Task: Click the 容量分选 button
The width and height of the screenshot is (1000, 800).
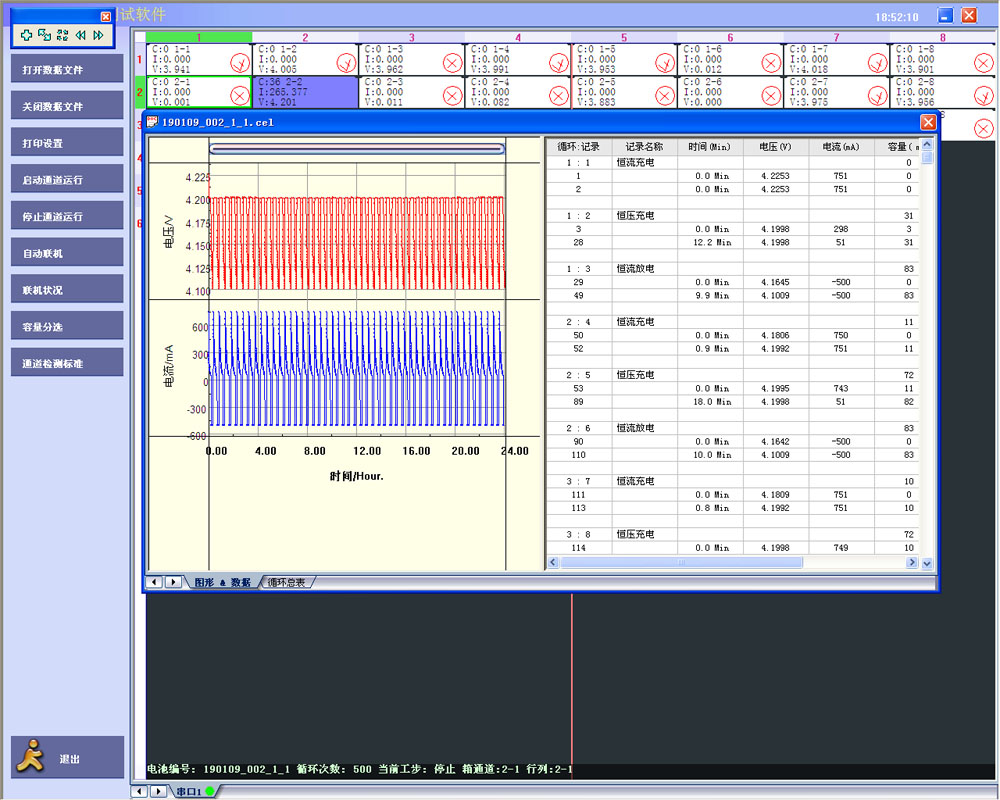Action: [67, 327]
